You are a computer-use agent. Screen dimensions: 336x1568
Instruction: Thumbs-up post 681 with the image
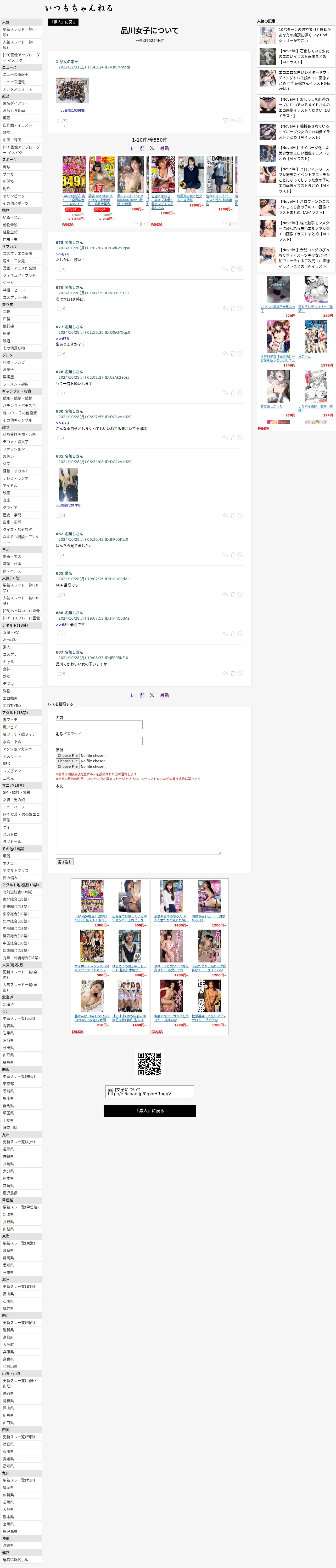coord(59,516)
